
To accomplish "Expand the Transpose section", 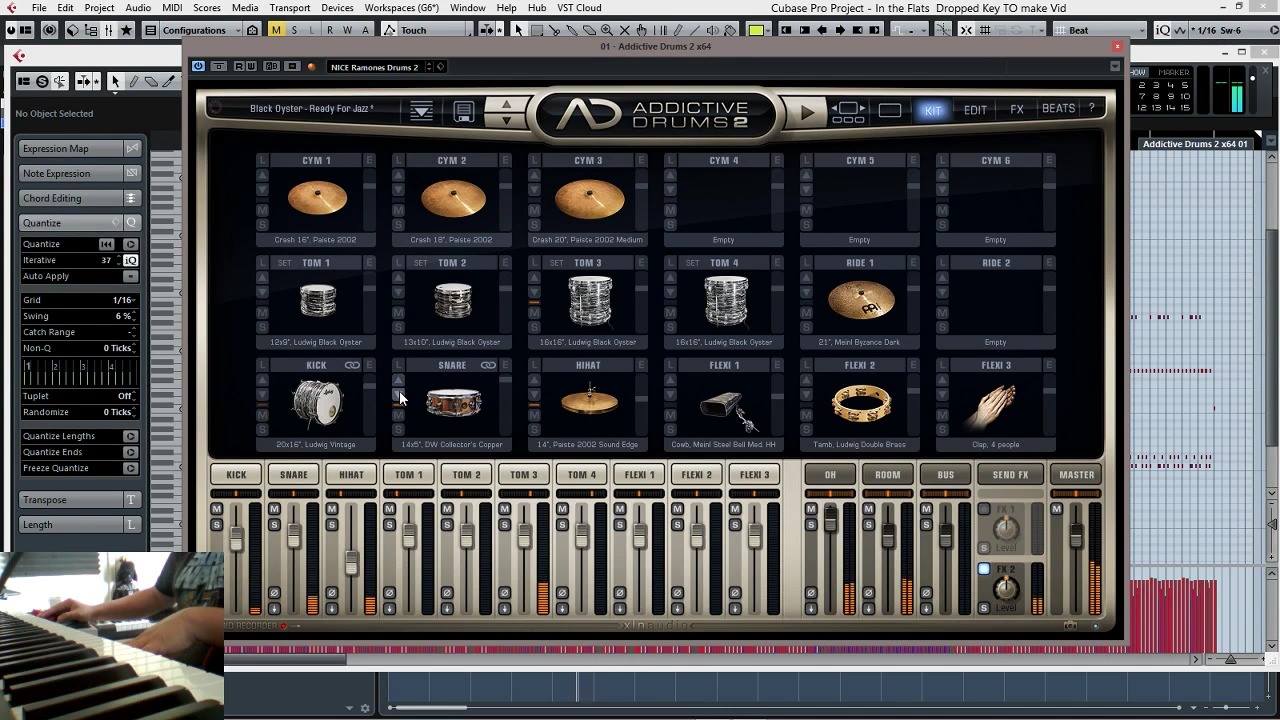I will [80, 500].
